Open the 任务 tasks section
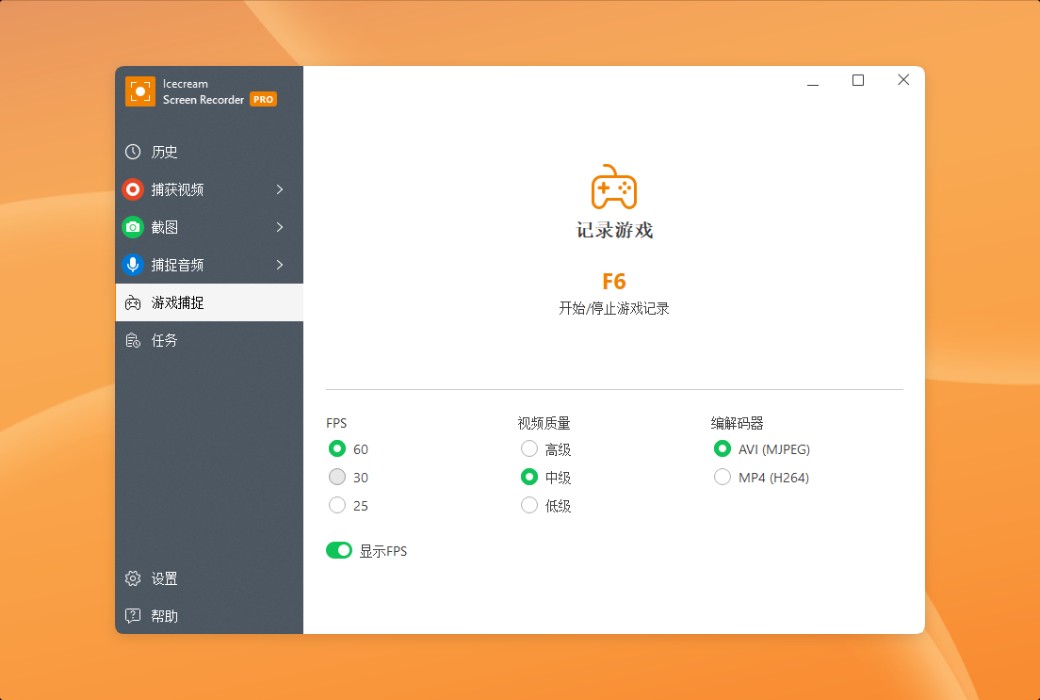 pos(166,340)
